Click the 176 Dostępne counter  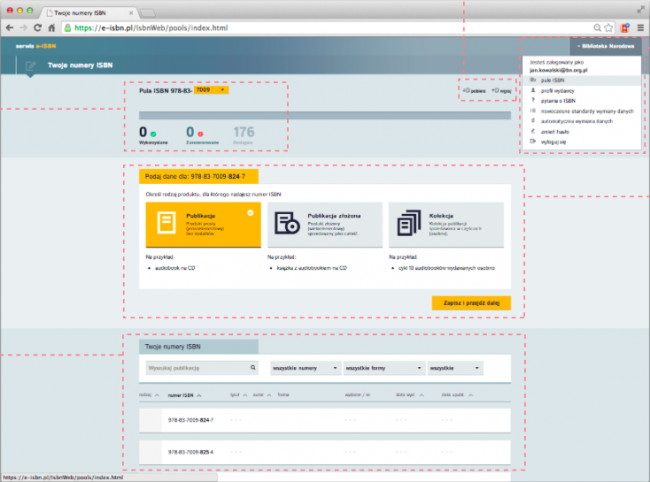pyautogui.click(x=244, y=135)
